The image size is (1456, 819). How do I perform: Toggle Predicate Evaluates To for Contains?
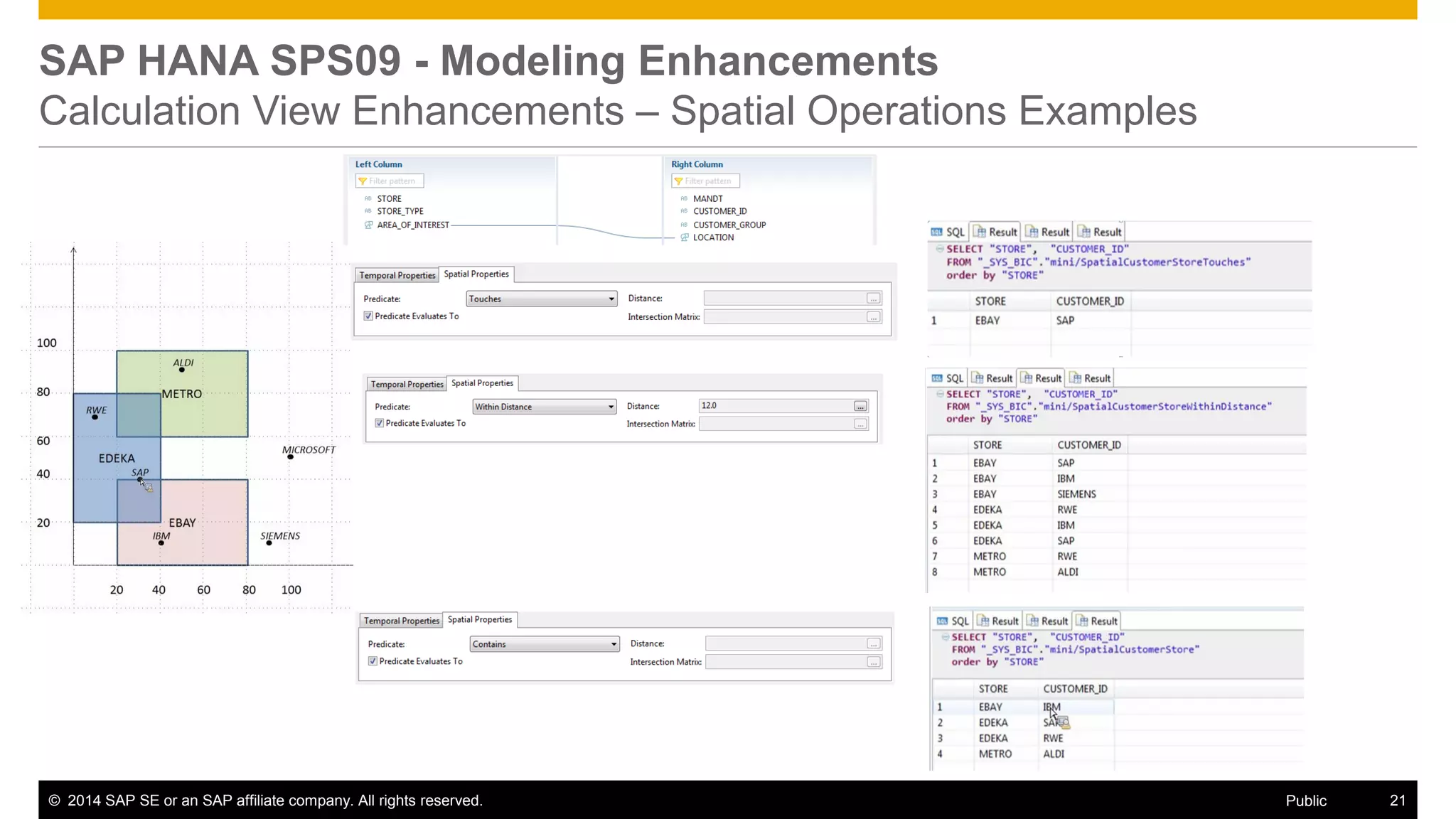tap(373, 661)
